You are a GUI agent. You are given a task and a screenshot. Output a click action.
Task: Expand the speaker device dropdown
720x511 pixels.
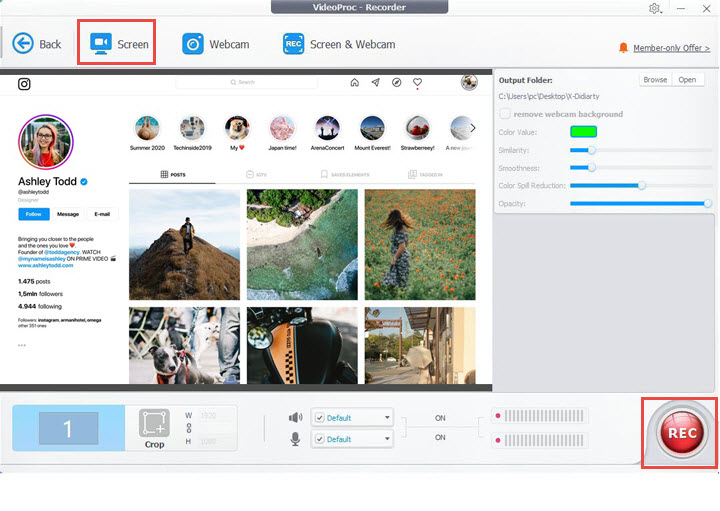coord(386,418)
